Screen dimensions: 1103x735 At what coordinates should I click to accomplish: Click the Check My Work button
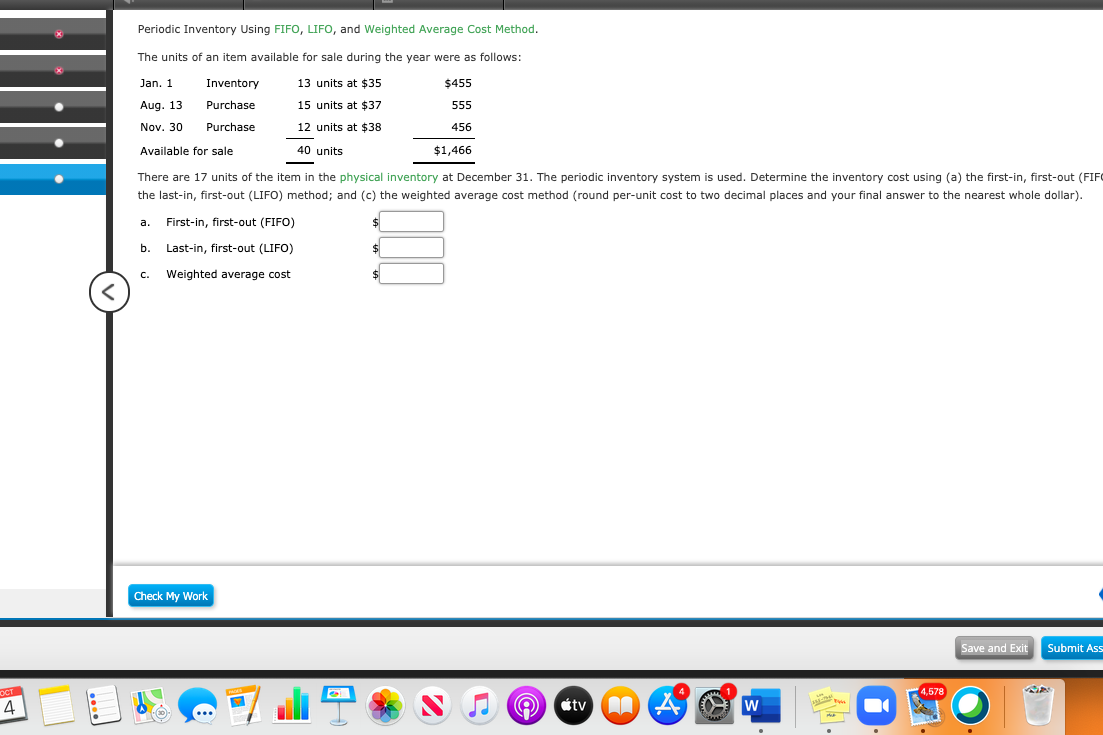point(170,595)
